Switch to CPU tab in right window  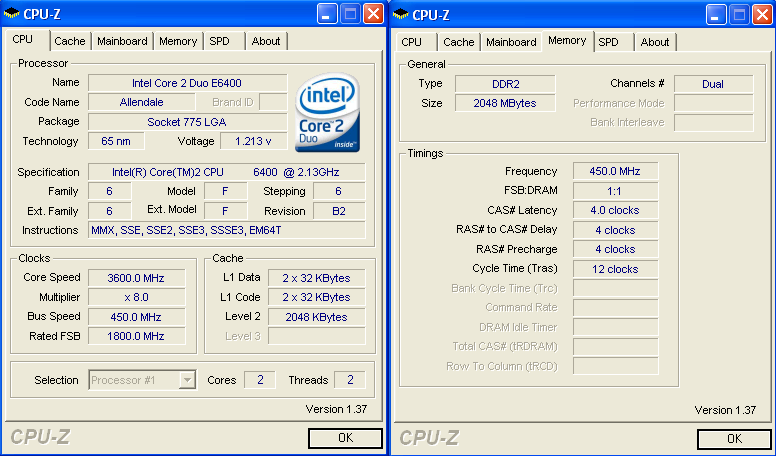point(412,42)
